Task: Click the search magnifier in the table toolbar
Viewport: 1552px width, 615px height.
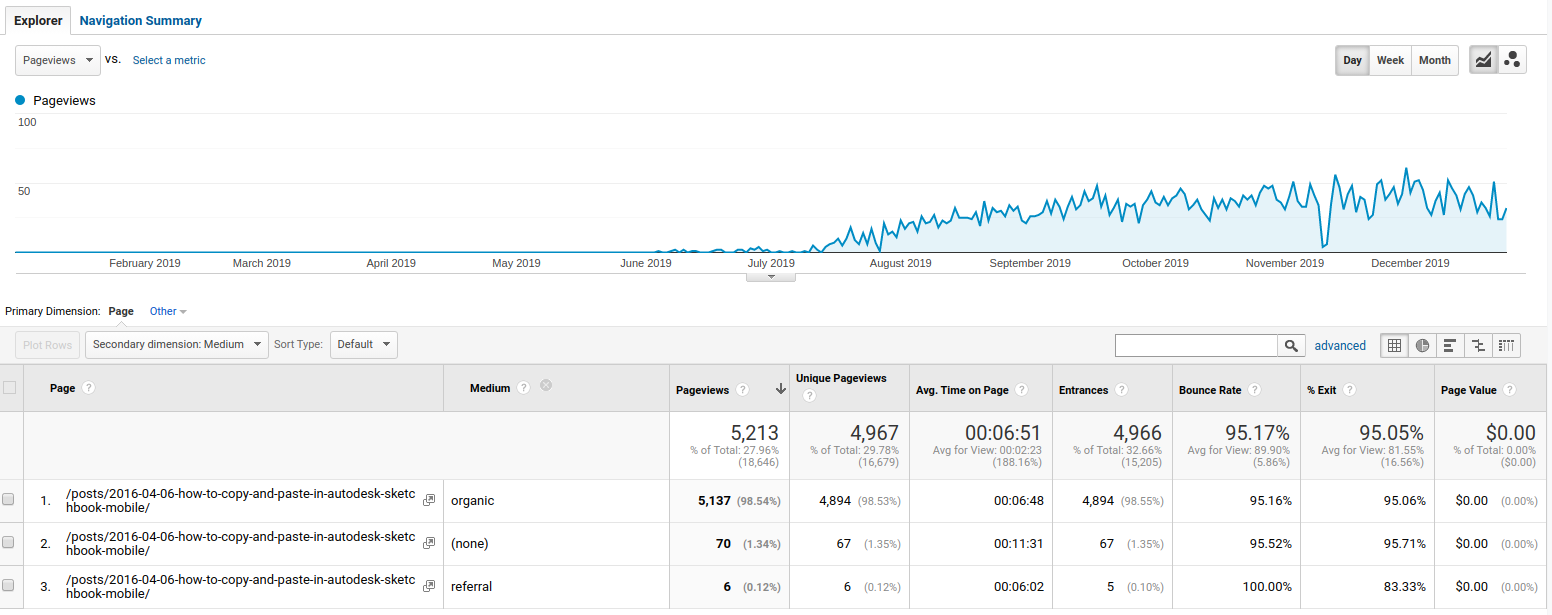Action: click(x=1291, y=345)
